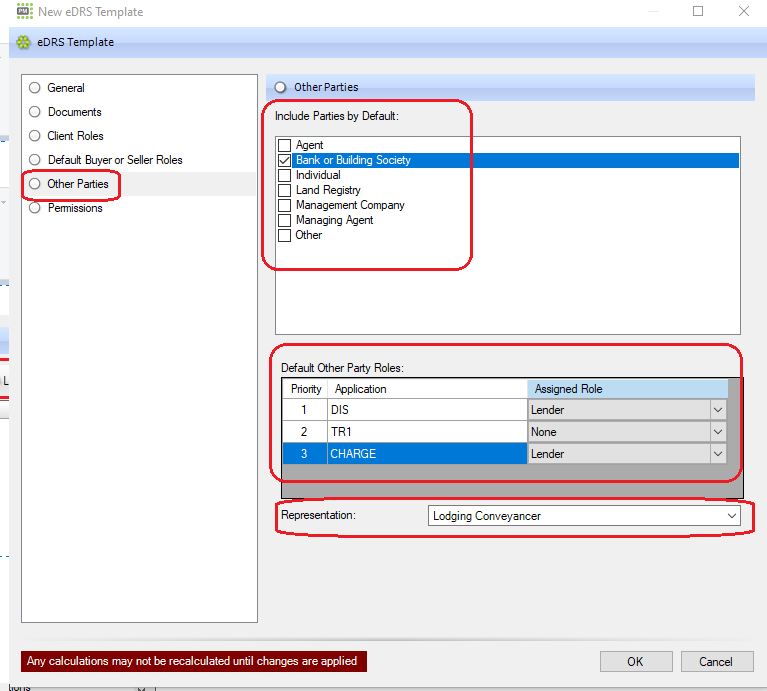Enable the Agent checkbox
767x691 pixels.
[285, 146]
